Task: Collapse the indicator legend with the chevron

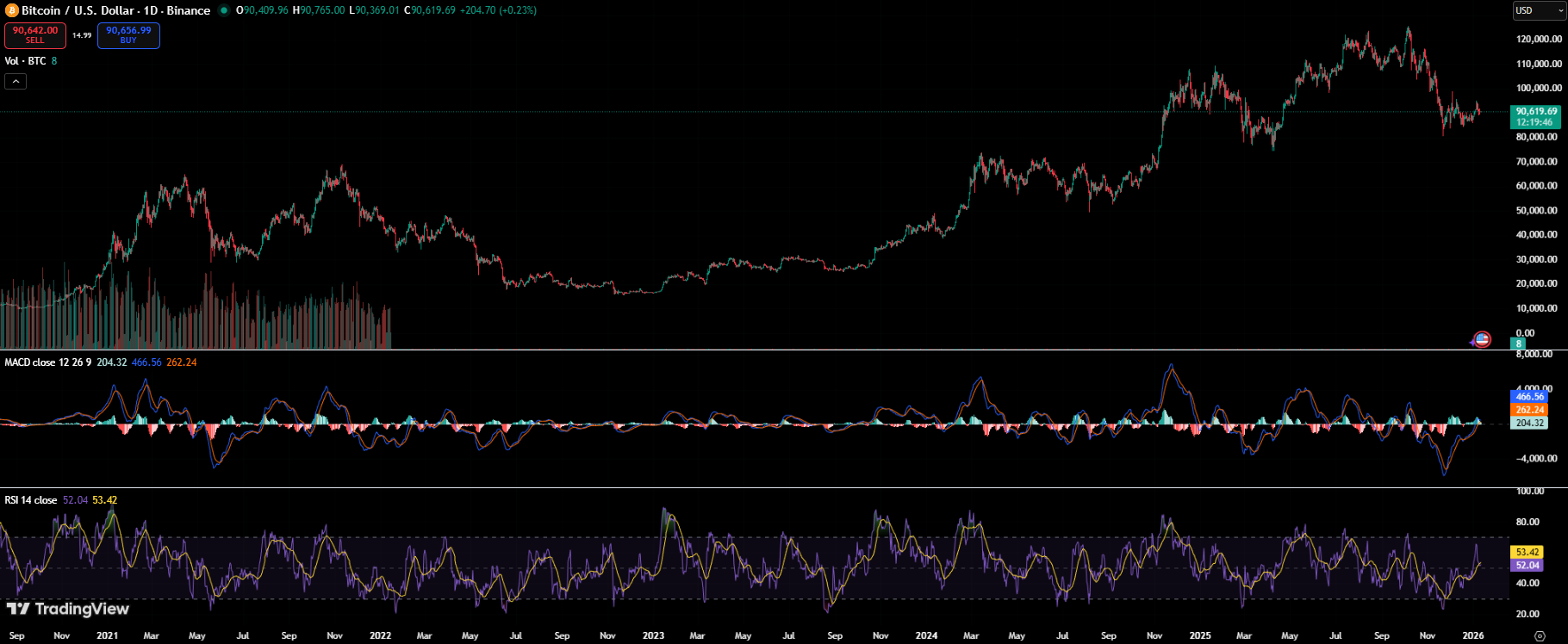Action: pos(16,81)
